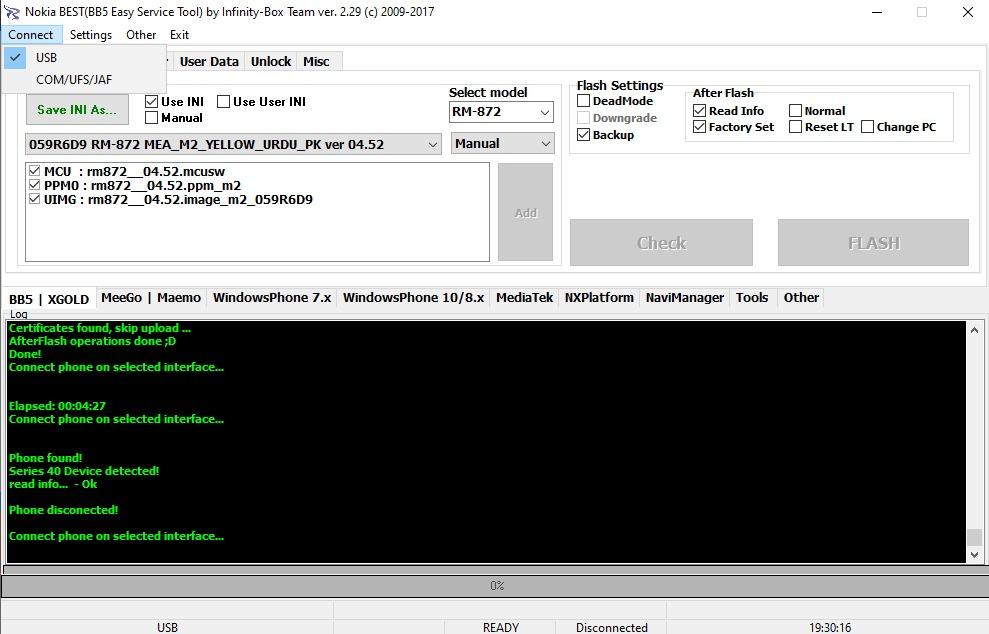Image resolution: width=989 pixels, height=634 pixels.
Task: Enable the DeadMode checkbox
Action: 584,101
